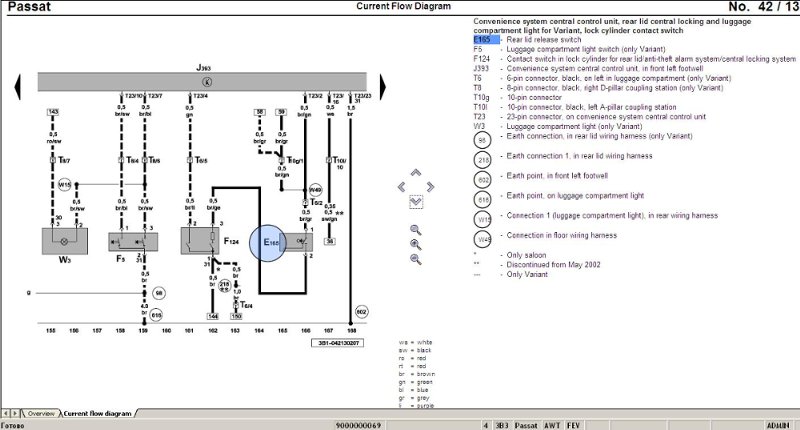Switch to the Overview tab

(41, 414)
